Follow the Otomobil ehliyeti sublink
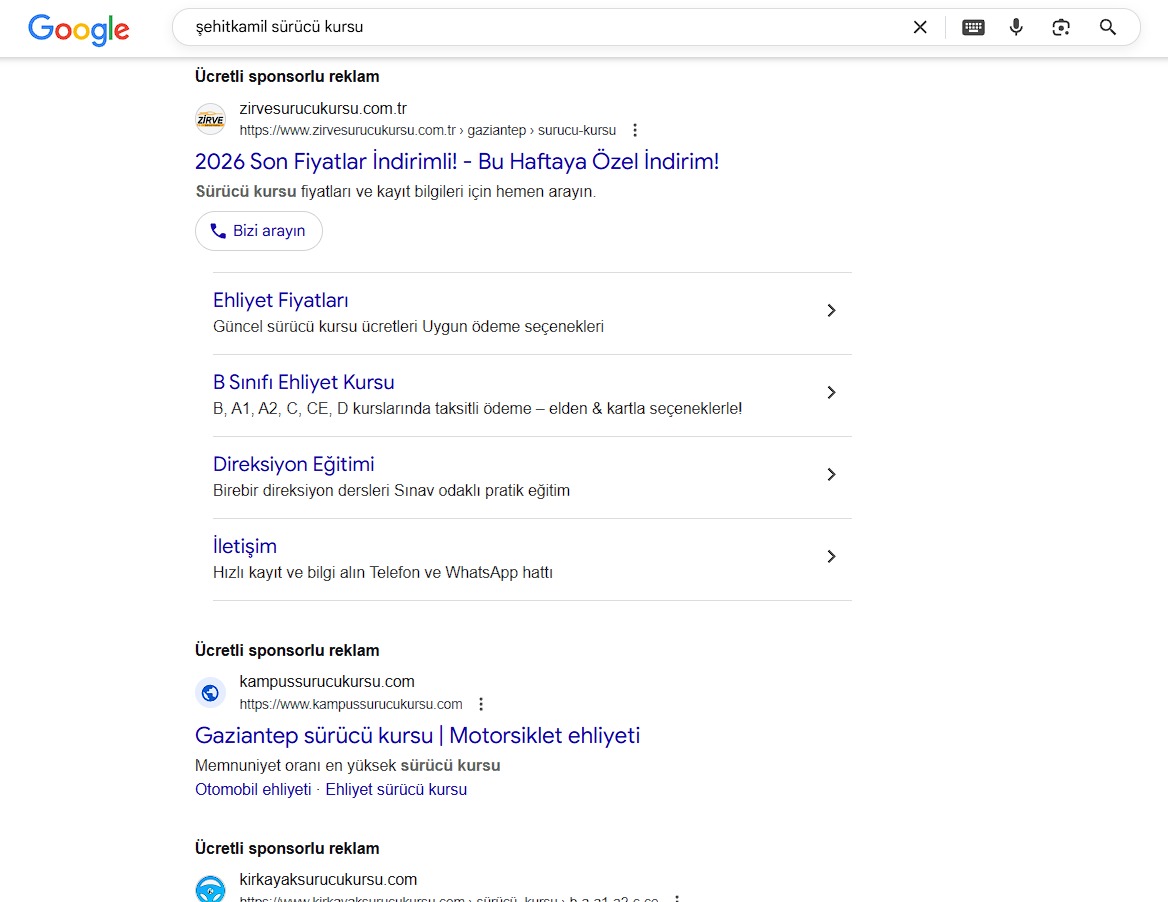The height and width of the screenshot is (902, 1168). 253,789
